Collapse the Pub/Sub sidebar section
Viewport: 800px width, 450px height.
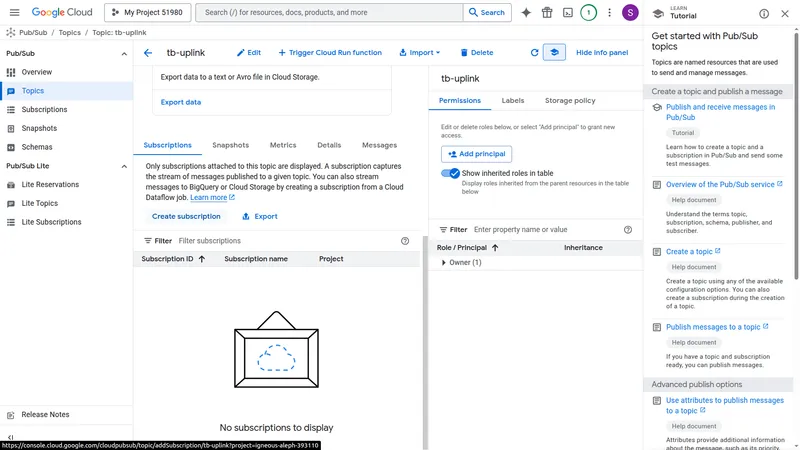click(x=124, y=54)
